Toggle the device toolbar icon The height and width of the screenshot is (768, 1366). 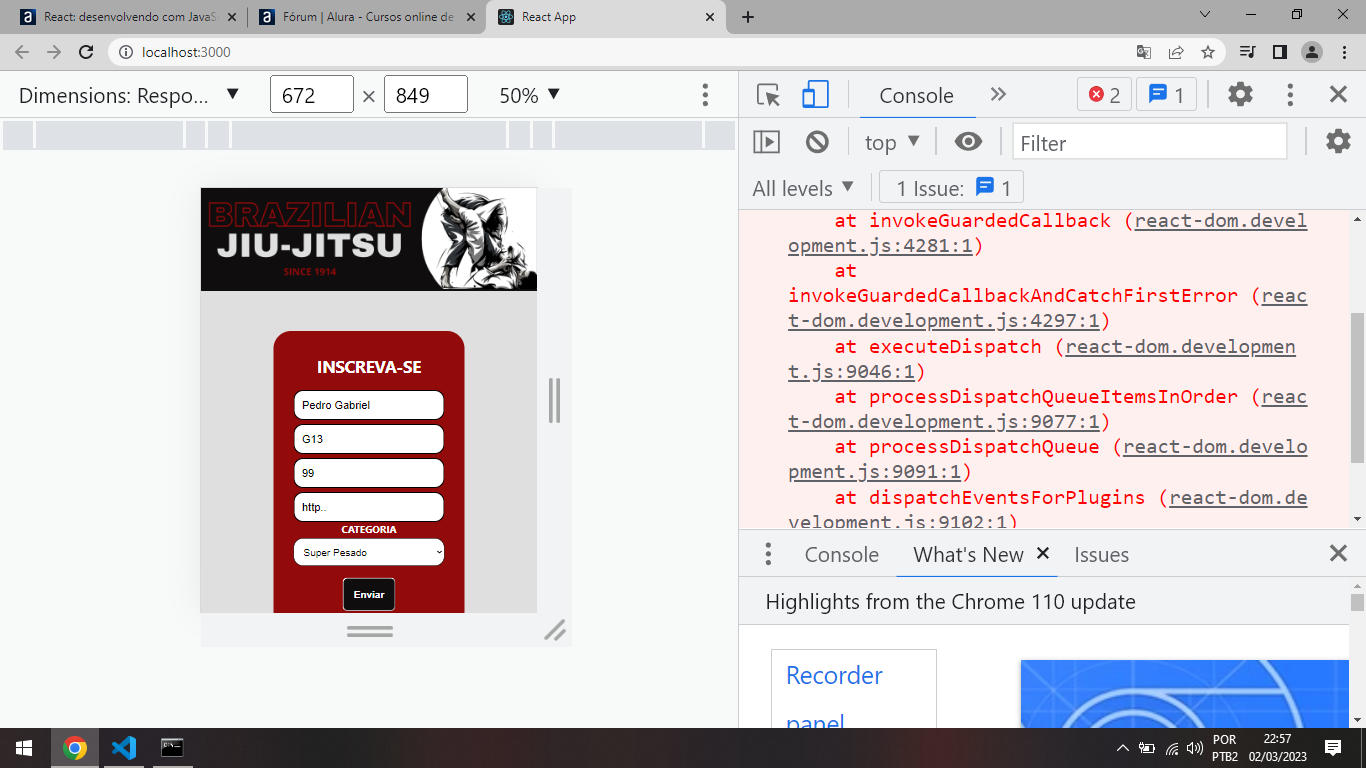point(815,95)
